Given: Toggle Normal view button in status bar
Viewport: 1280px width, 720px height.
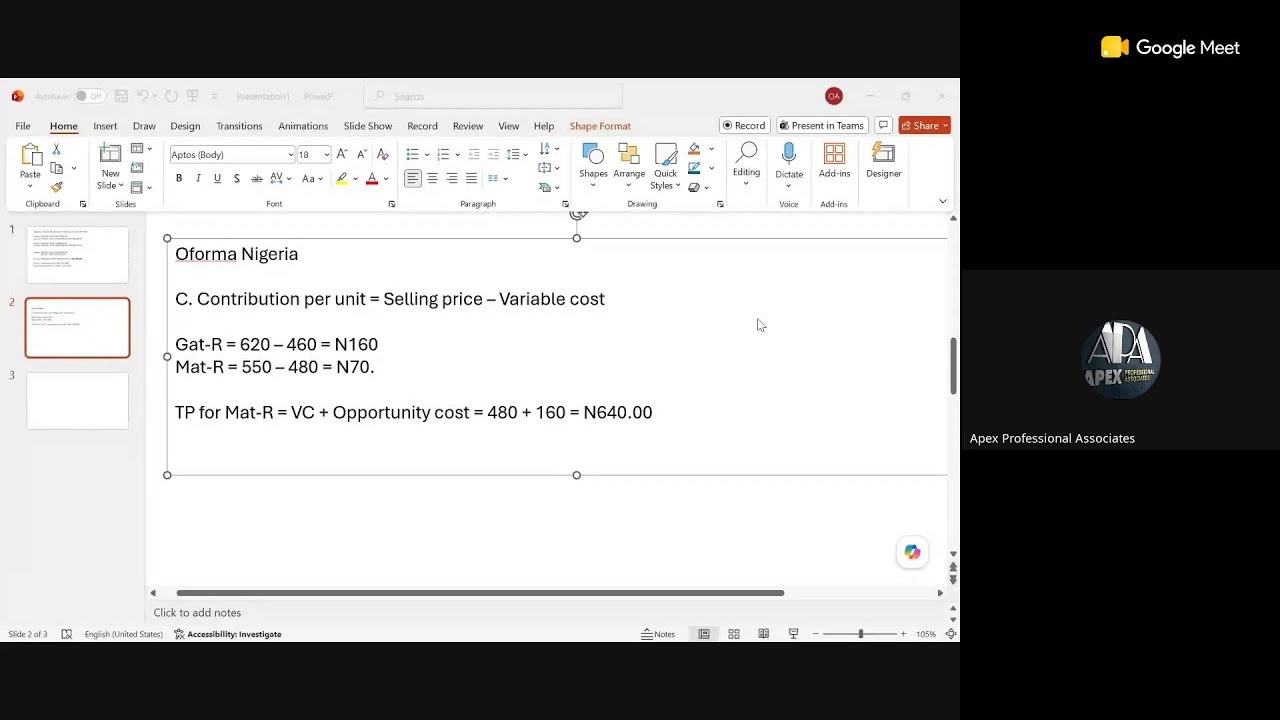Looking at the screenshot, I should pyautogui.click(x=704, y=634).
